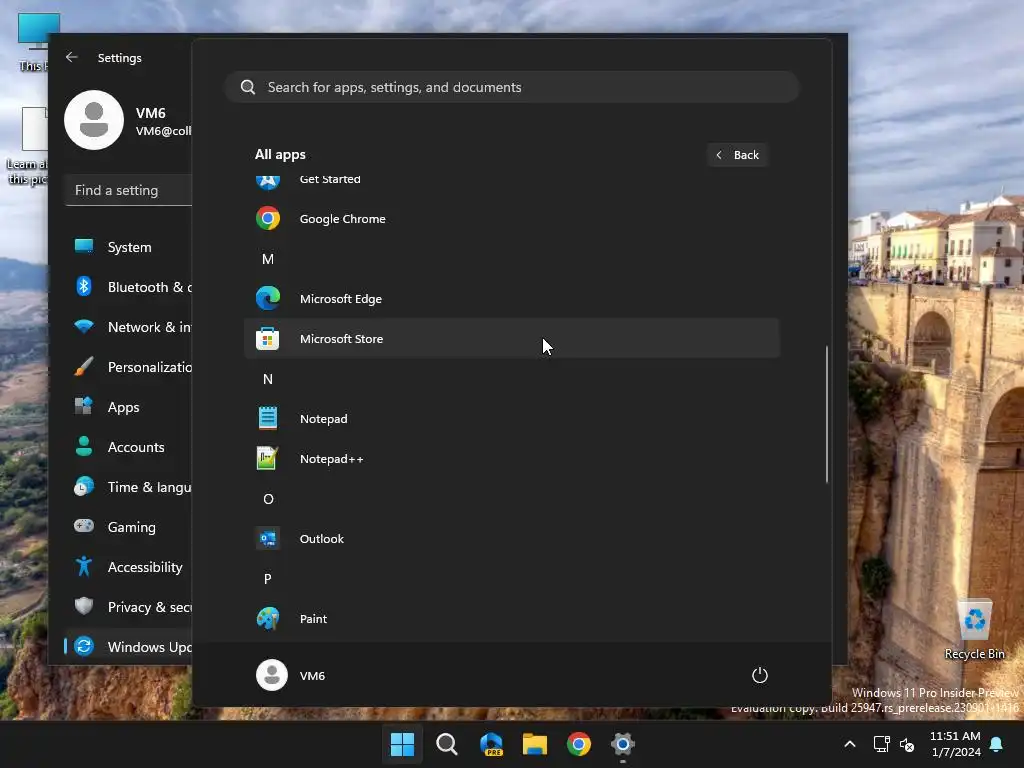1024x768 pixels.
Task: Launch Microsoft Edge from All apps
Action: click(511, 298)
